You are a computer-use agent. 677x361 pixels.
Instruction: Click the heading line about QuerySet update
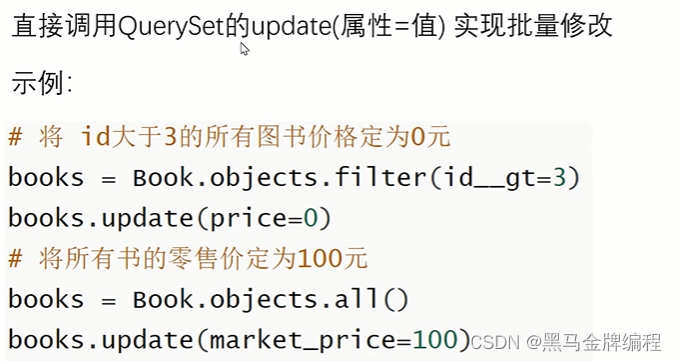(x=312, y=26)
